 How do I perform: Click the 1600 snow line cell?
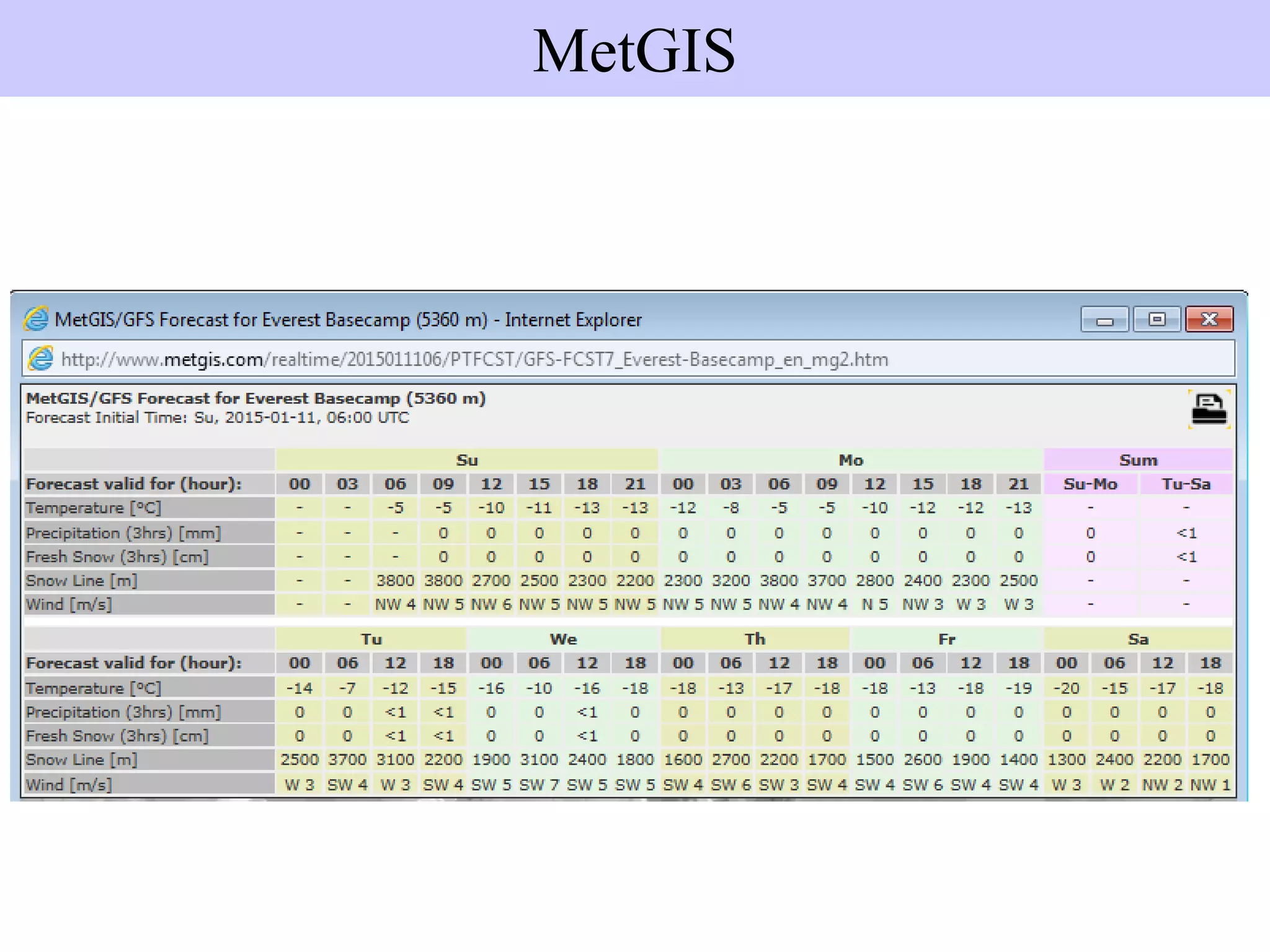(x=683, y=760)
